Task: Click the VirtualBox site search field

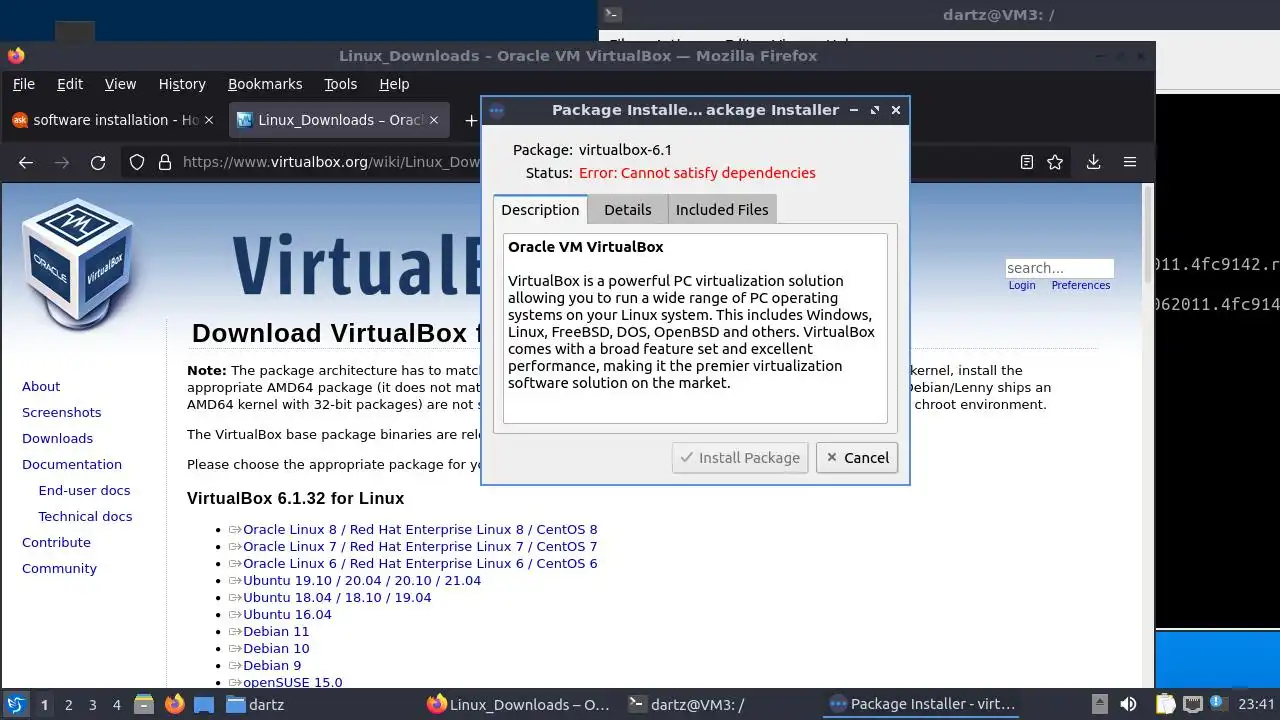Action: (x=1059, y=268)
